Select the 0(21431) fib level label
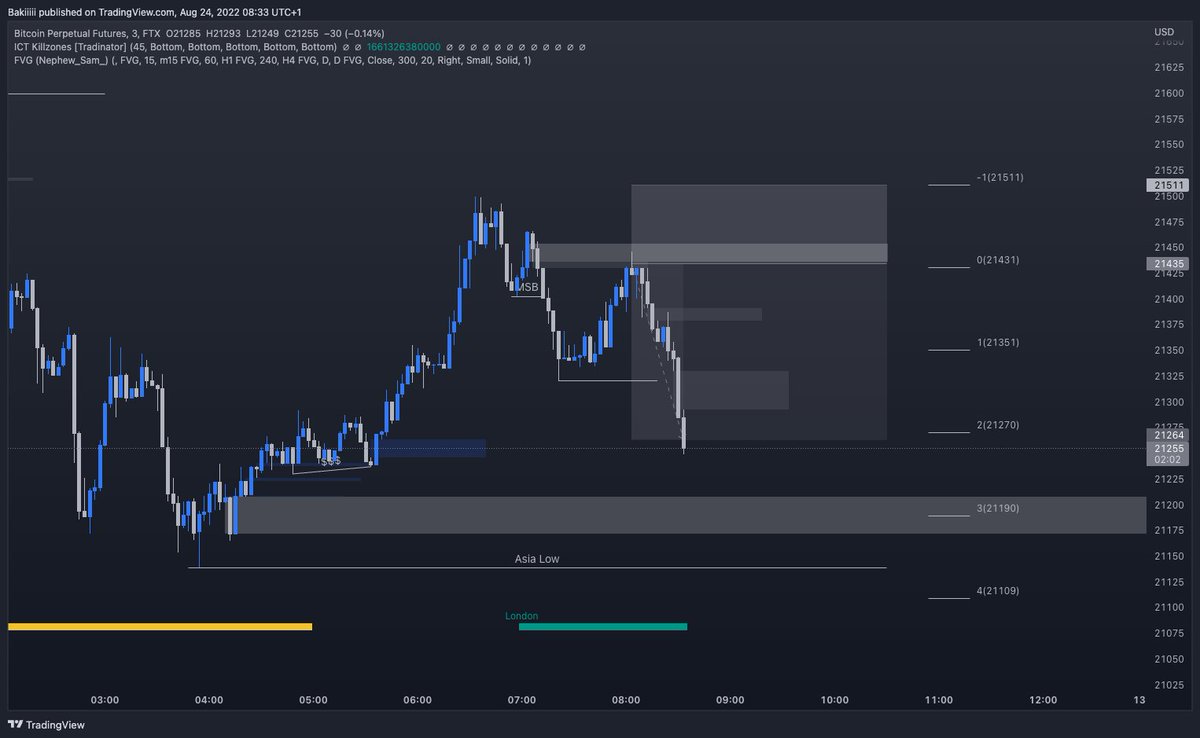The image size is (1200, 738). (1000, 260)
